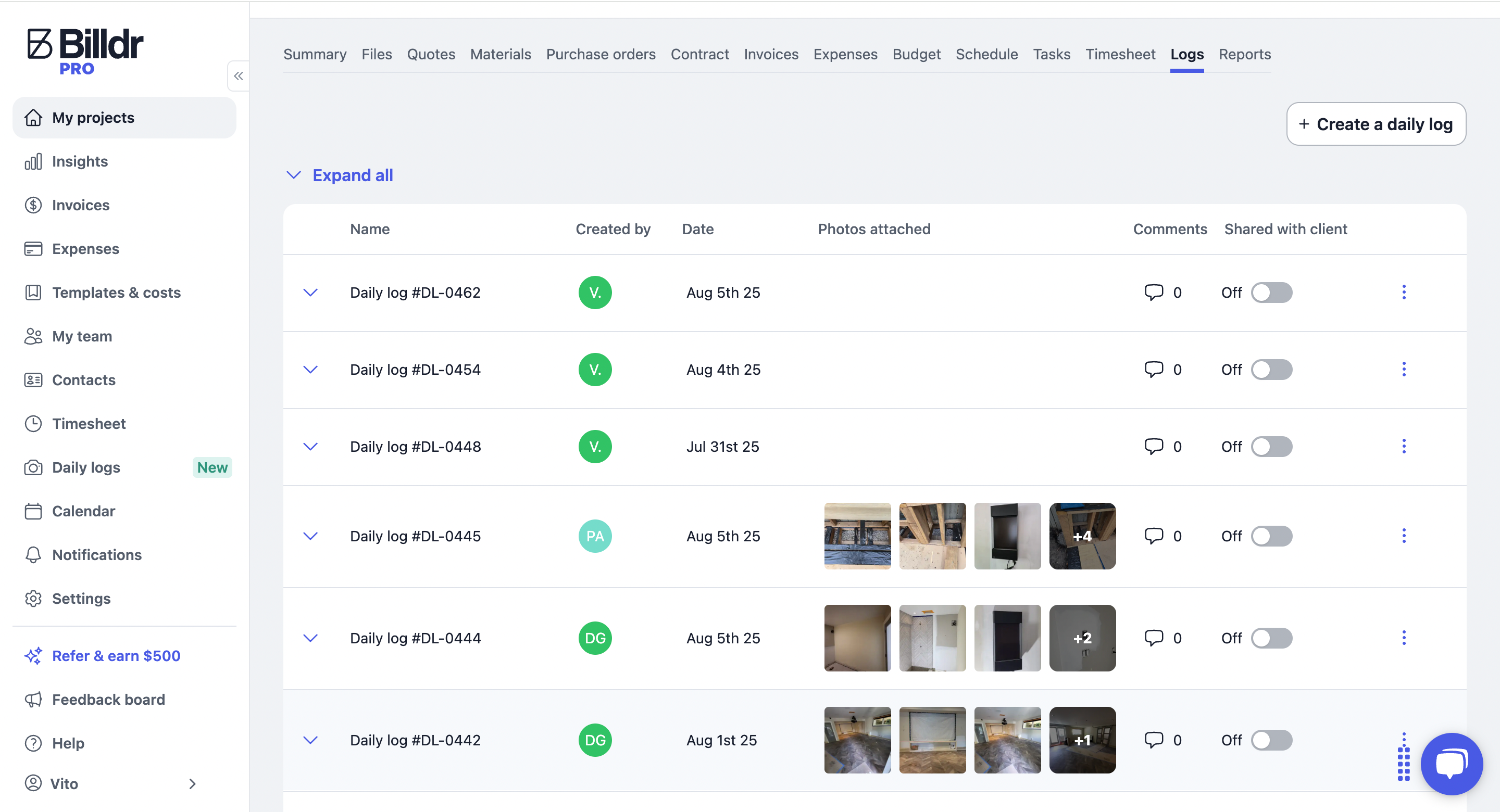1500x812 pixels.
Task: Click the My team people icon
Action: [33, 336]
